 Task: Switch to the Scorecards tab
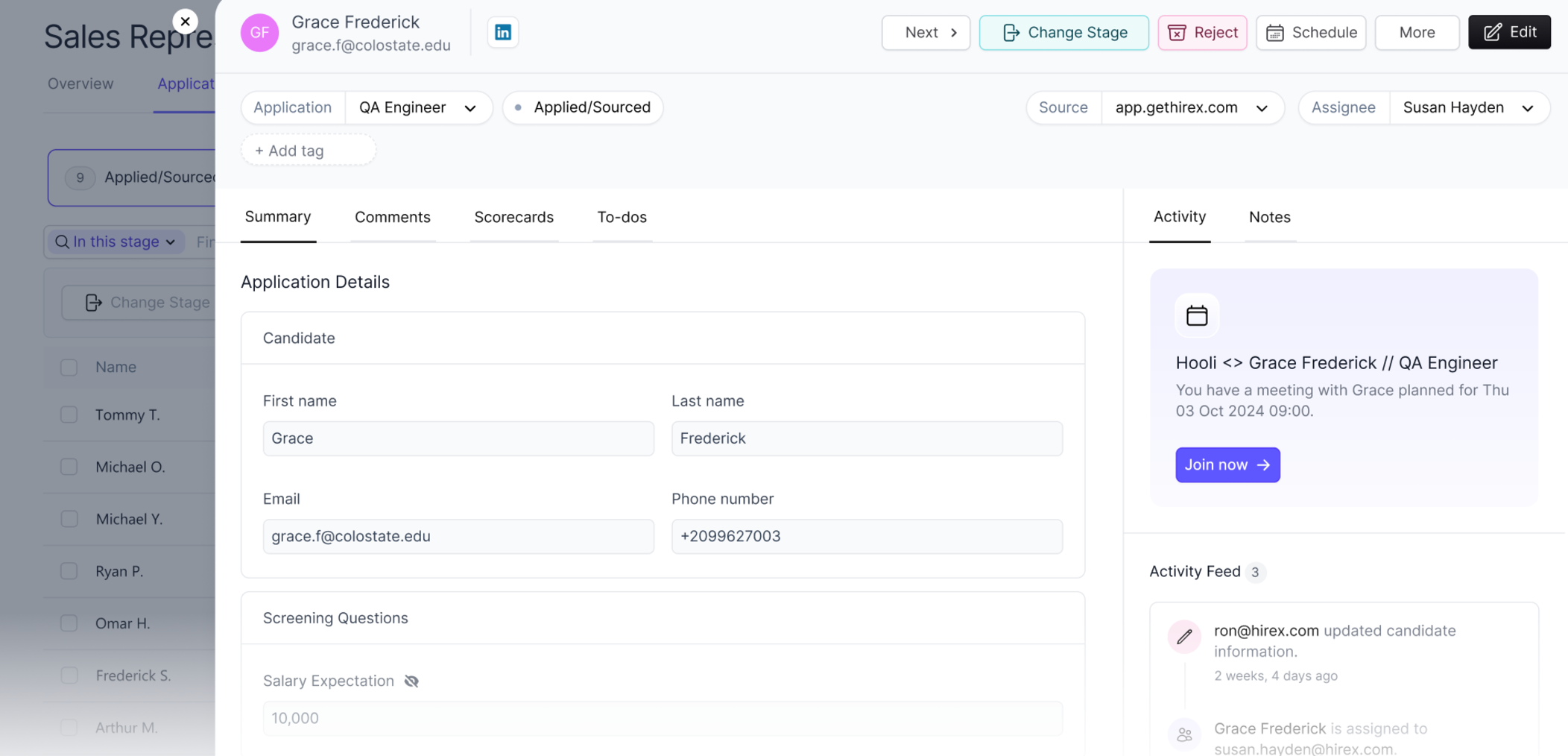point(513,217)
